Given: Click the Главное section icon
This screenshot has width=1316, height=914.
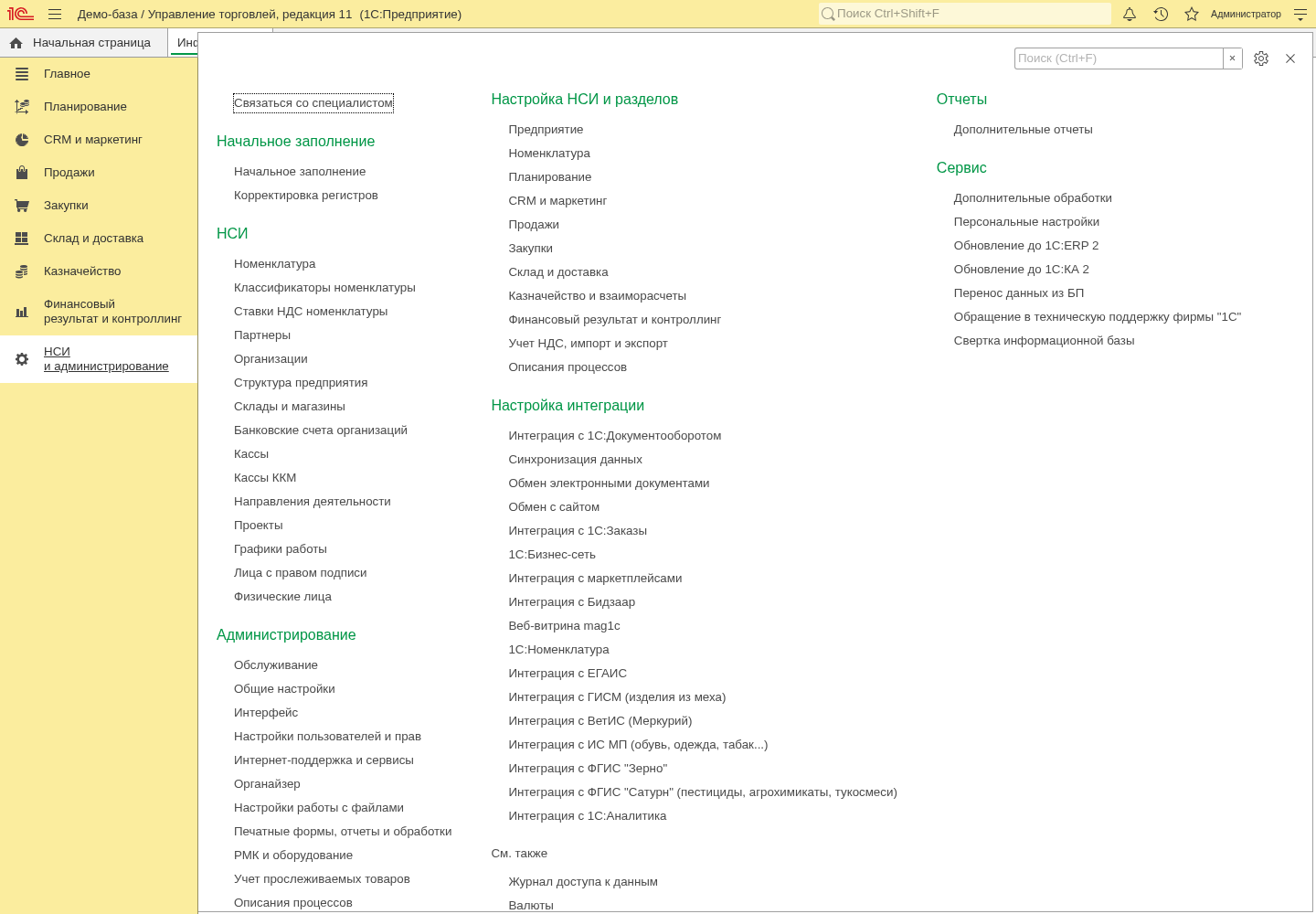Looking at the screenshot, I should [22, 74].
